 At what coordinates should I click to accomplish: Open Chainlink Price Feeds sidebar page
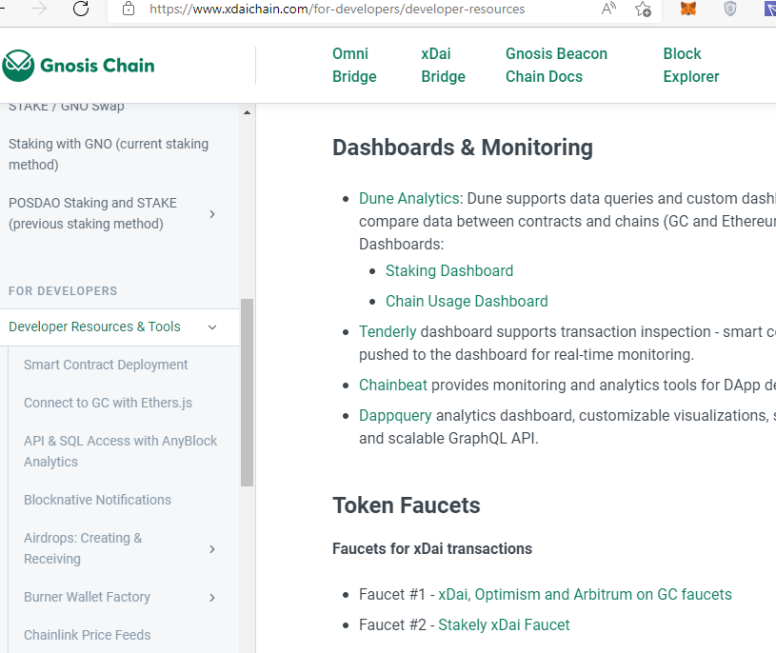pos(87,635)
